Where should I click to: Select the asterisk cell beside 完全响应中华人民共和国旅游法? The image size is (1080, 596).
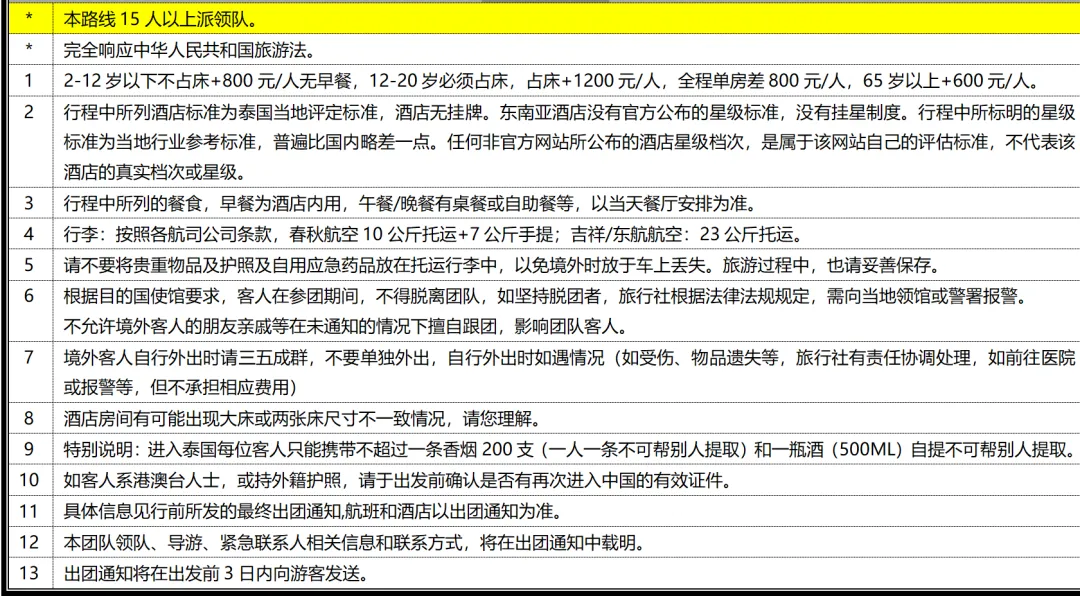point(30,50)
